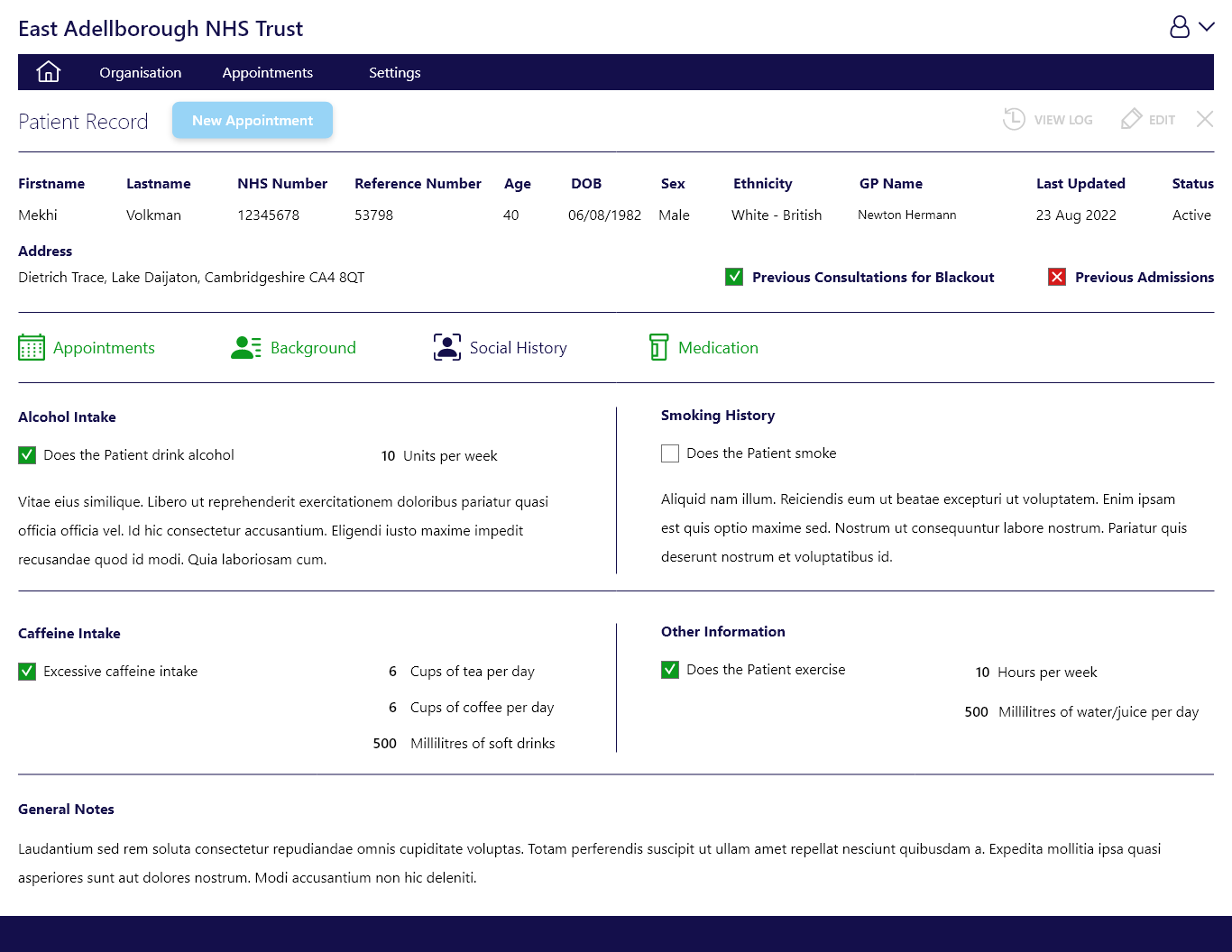Click the Patient Record heading
Screen dimensions: 1232x952
(x=83, y=122)
